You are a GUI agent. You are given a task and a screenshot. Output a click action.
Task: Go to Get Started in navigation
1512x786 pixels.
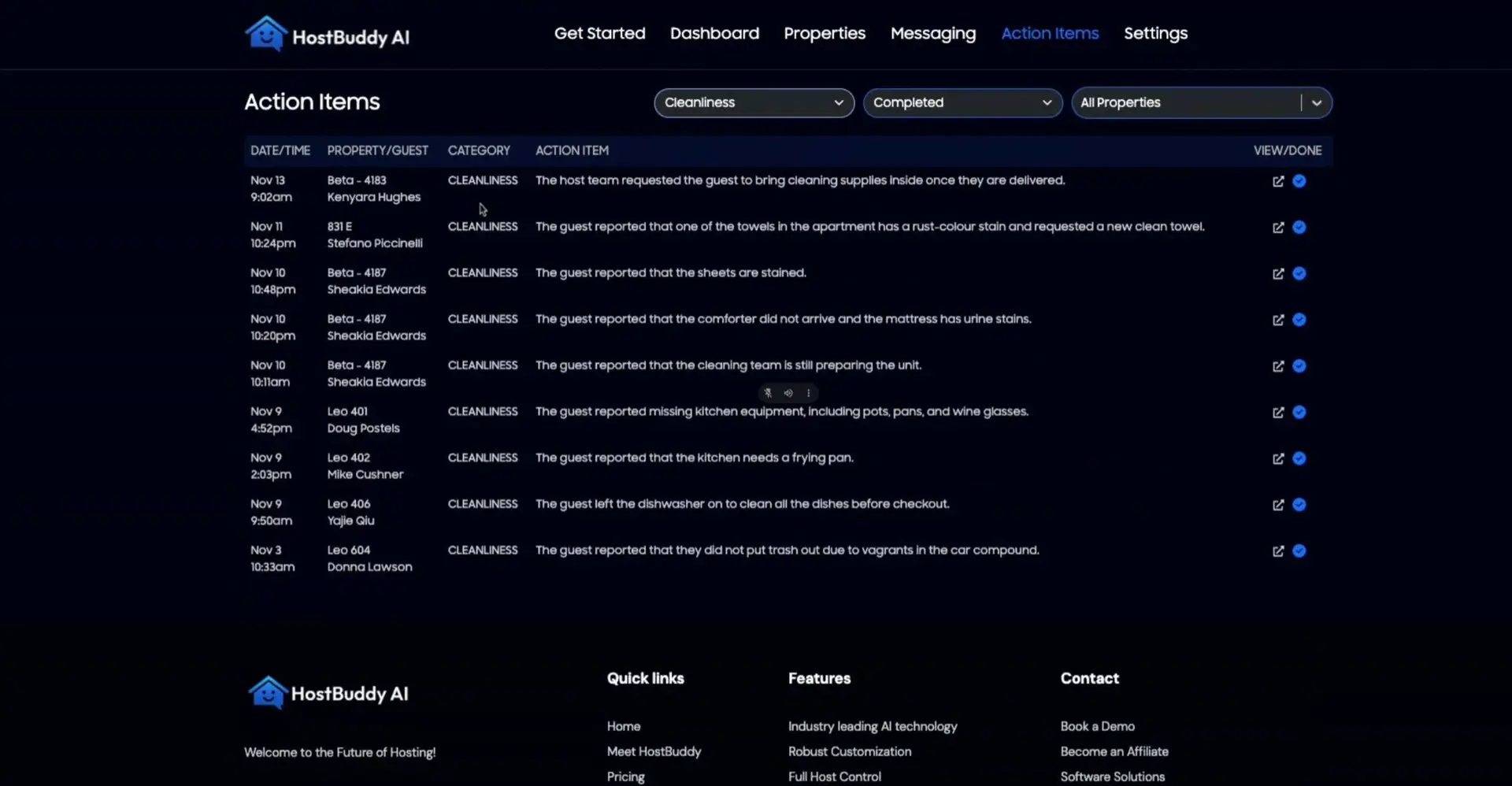[599, 33]
